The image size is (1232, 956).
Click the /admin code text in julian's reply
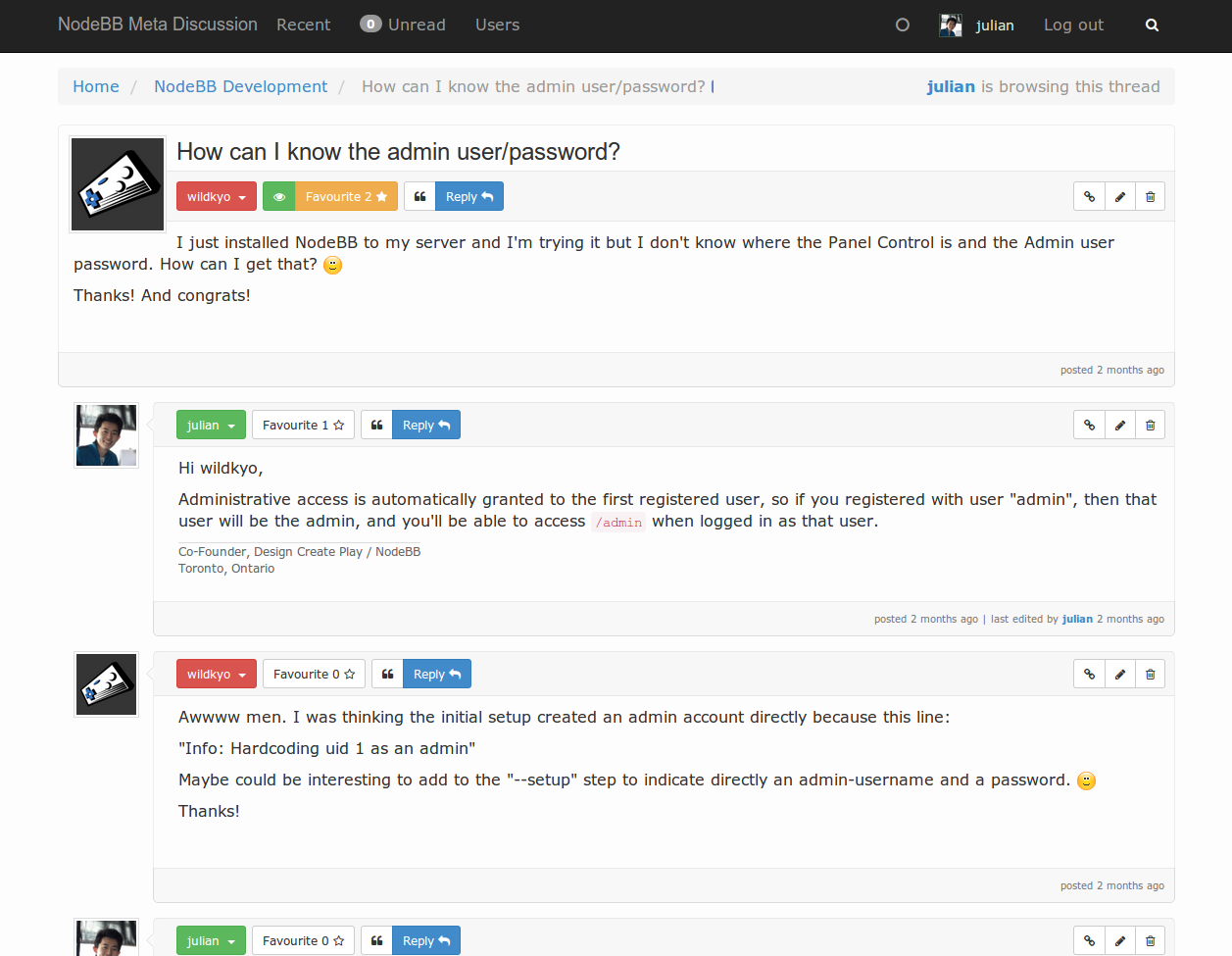[618, 523]
